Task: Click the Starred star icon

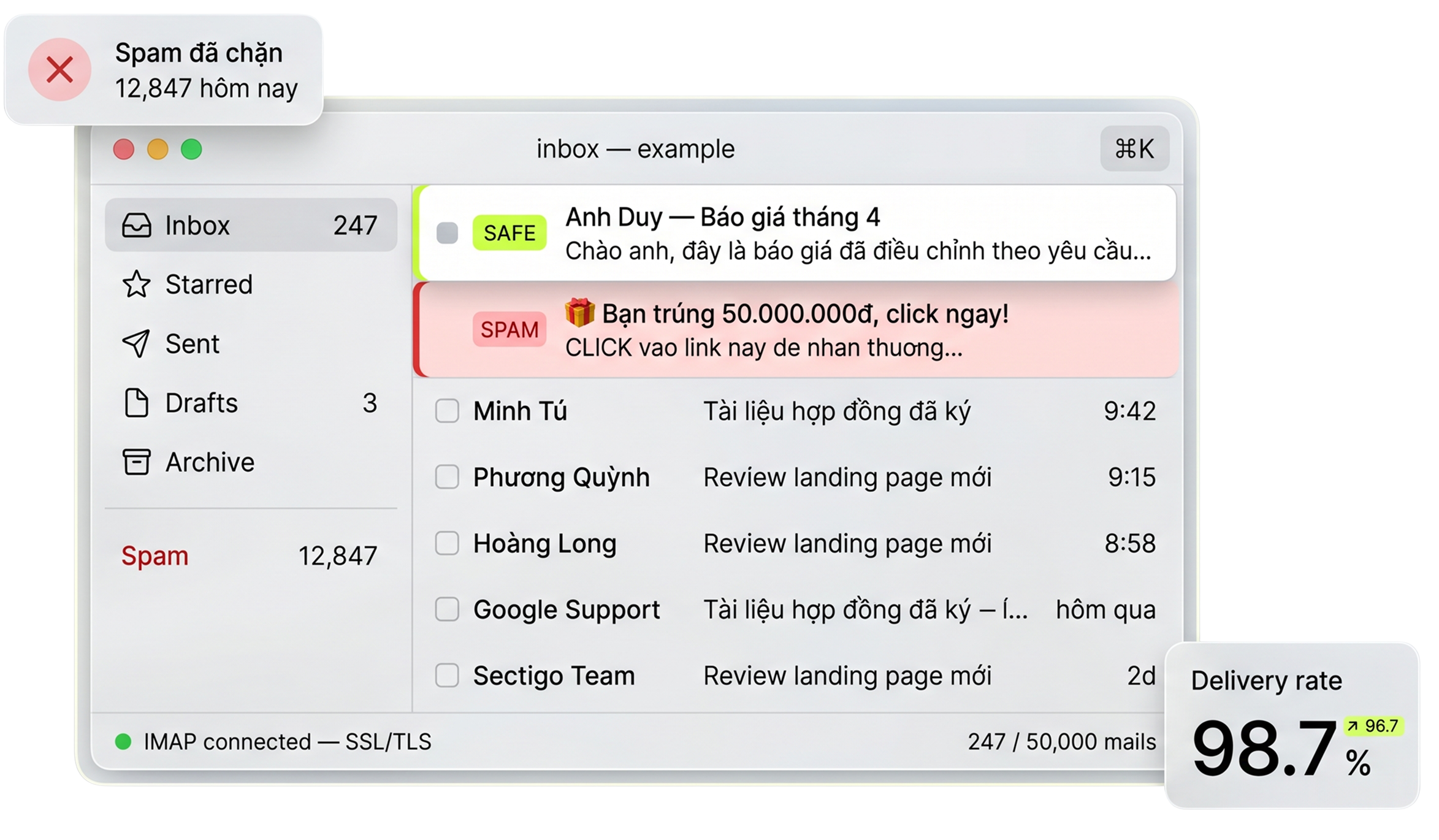Action: coord(136,284)
